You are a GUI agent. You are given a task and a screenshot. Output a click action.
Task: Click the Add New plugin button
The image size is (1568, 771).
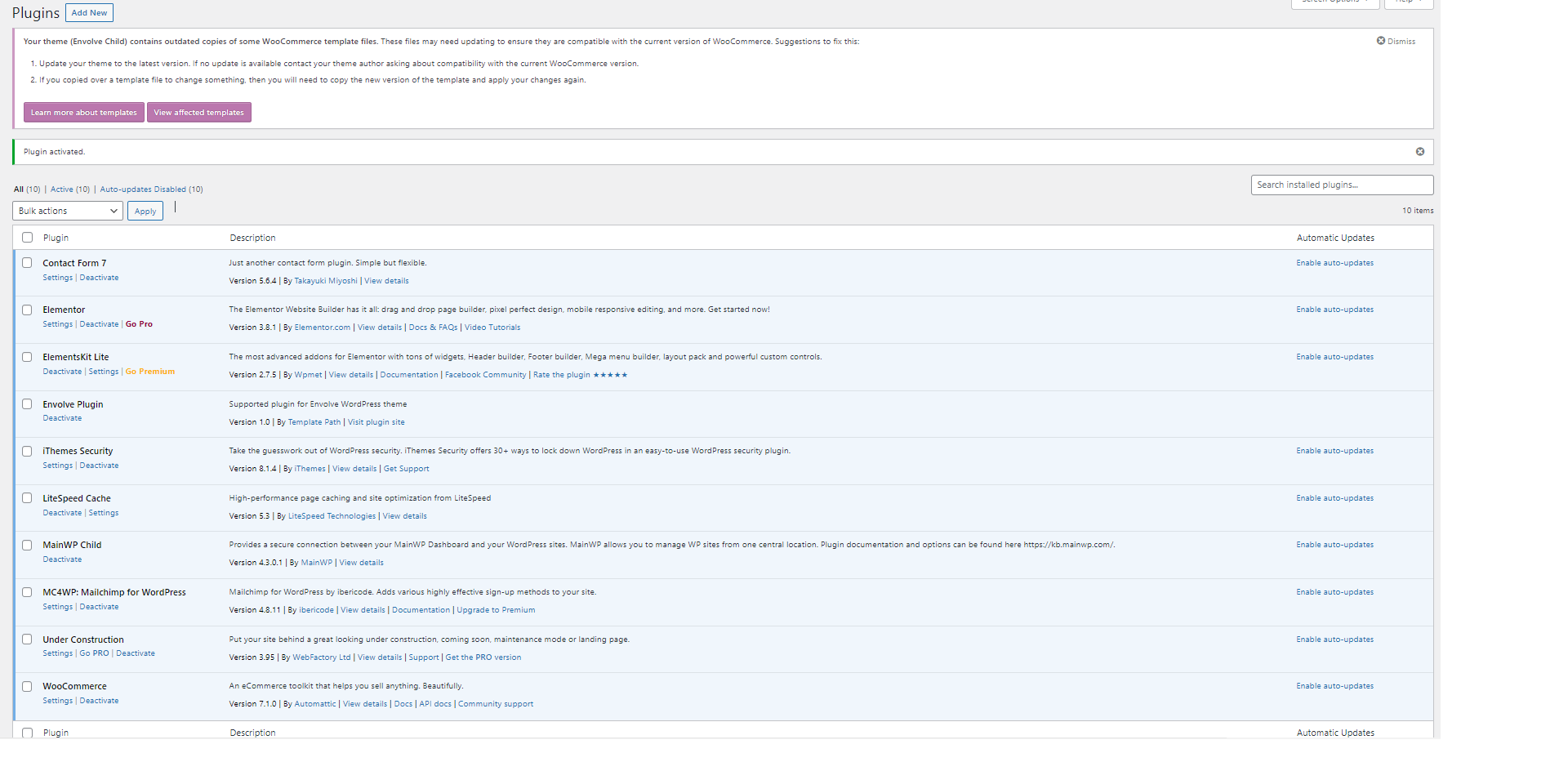click(x=89, y=13)
